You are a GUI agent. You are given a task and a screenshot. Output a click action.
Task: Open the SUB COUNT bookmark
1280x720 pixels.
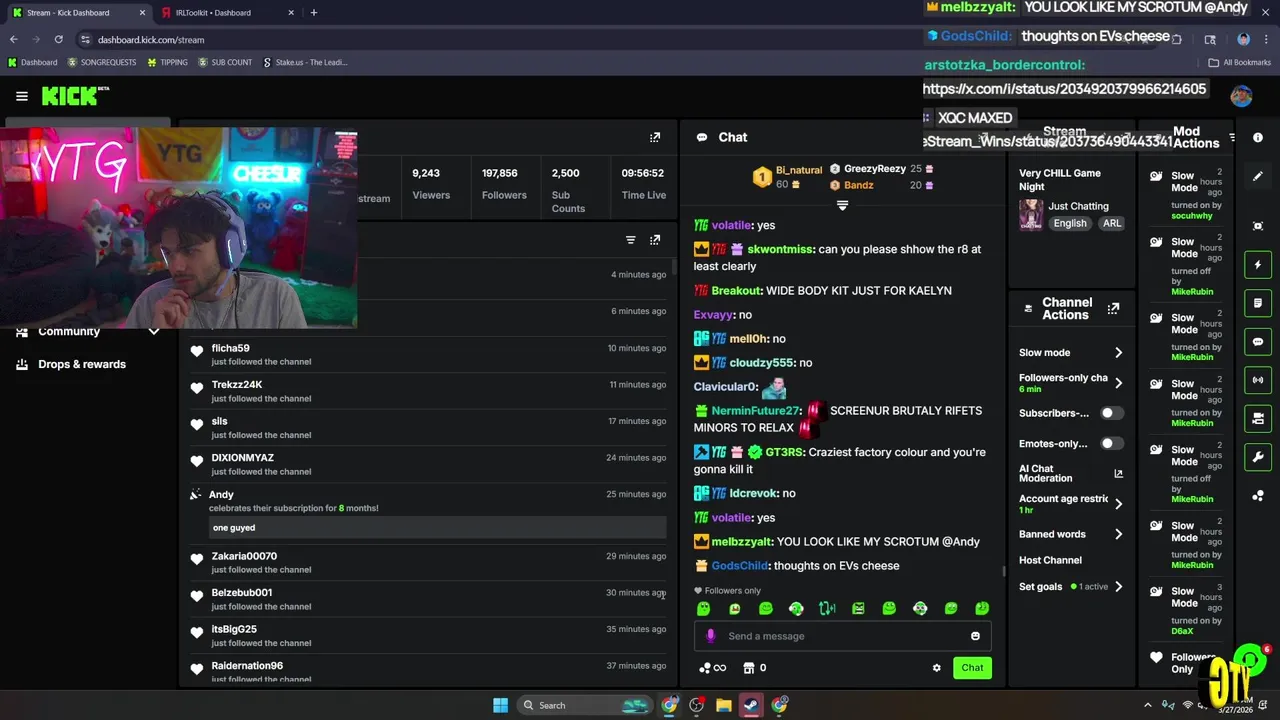coord(225,62)
